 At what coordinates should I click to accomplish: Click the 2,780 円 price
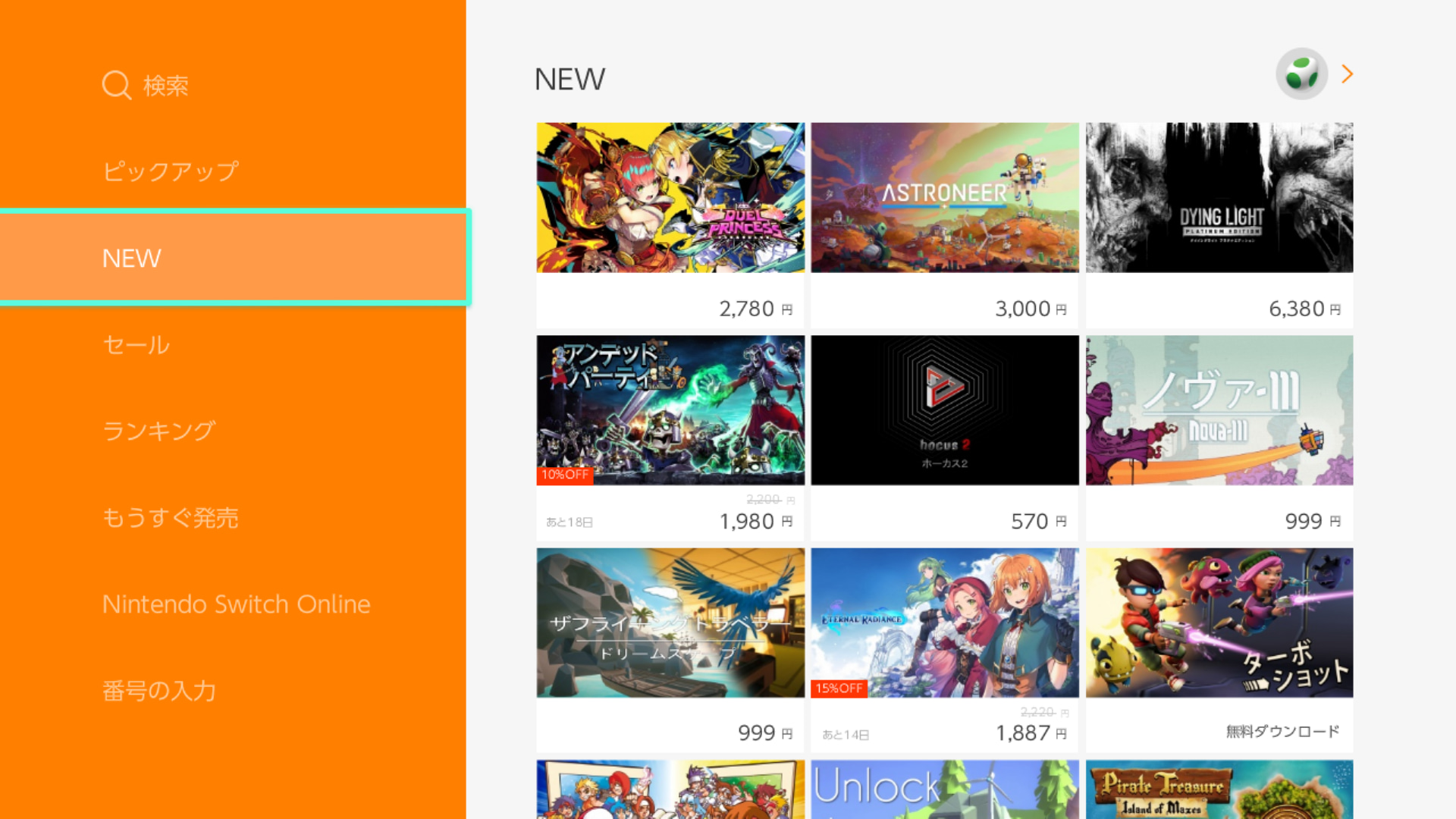point(756,309)
